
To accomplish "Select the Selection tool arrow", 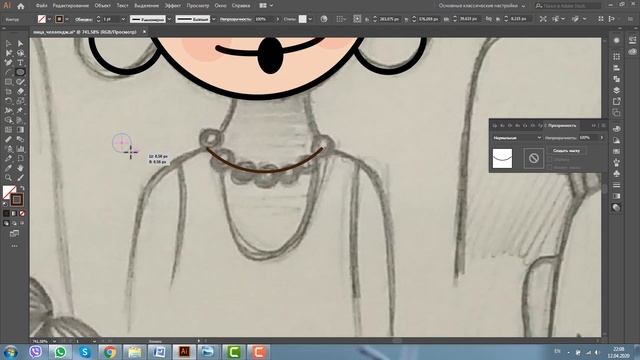I will (8, 43).
